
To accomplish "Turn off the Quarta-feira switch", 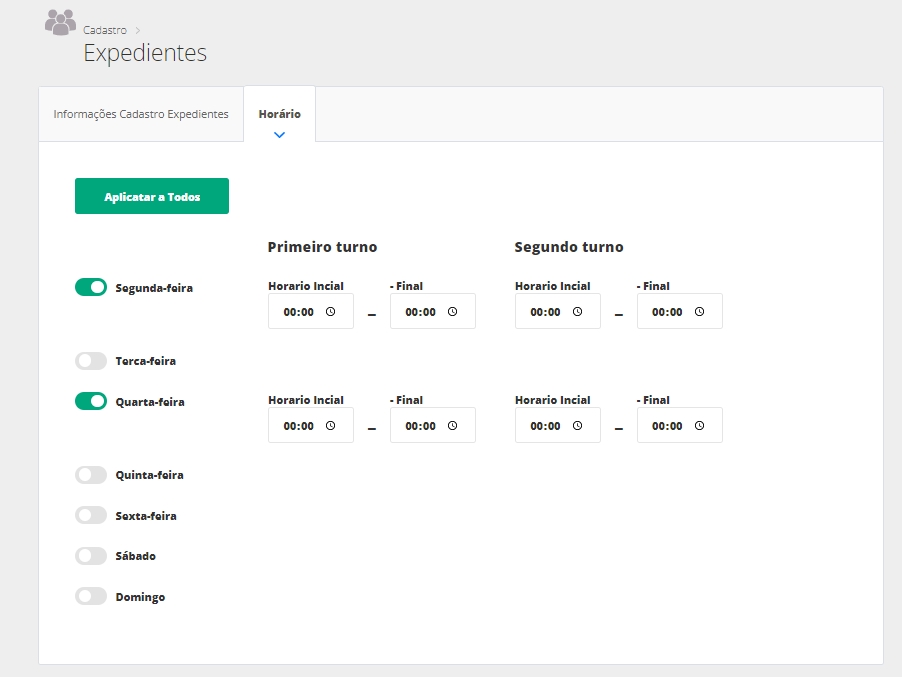I will 91,401.
